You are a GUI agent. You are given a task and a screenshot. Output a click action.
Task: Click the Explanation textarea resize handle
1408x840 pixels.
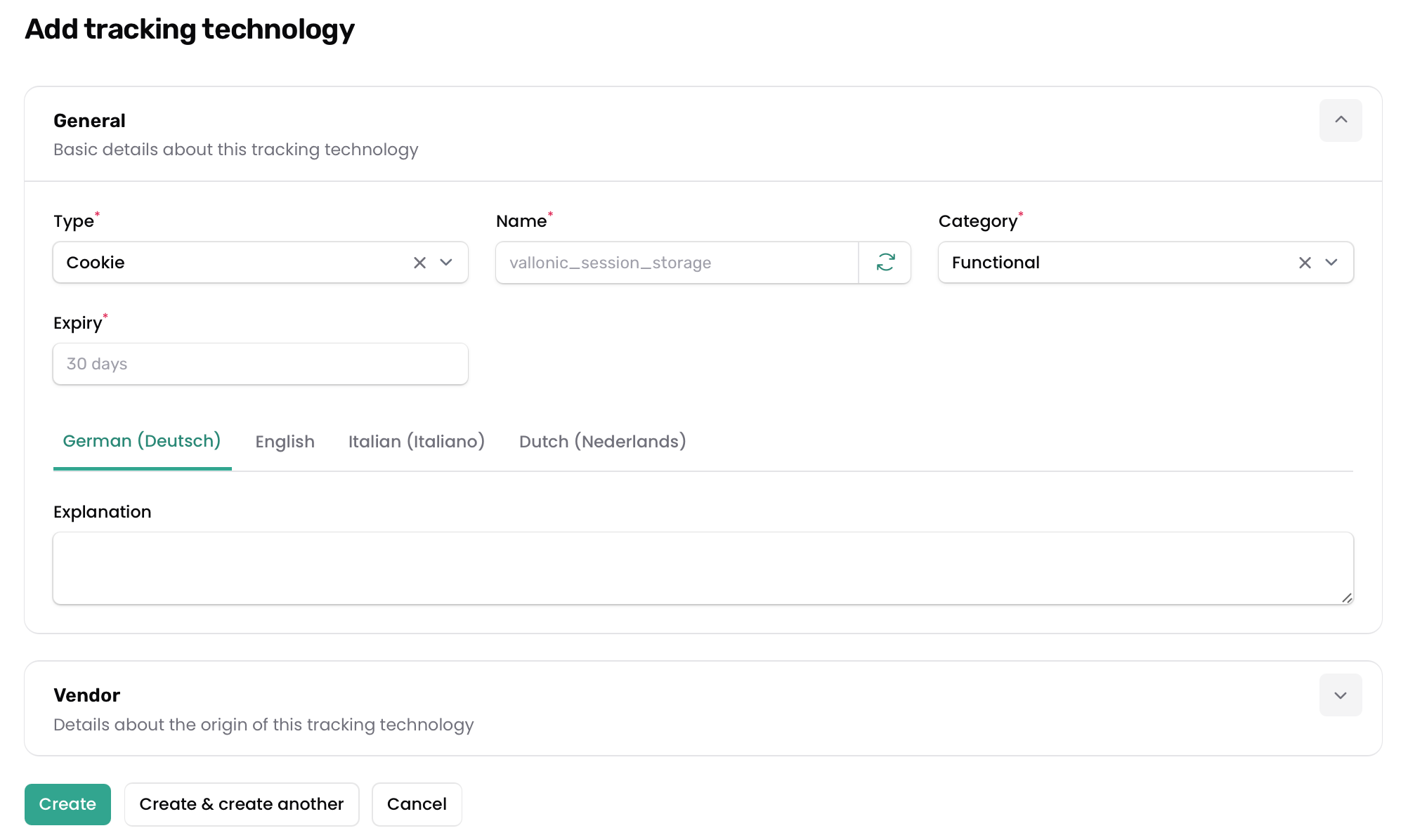pos(1346,598)
